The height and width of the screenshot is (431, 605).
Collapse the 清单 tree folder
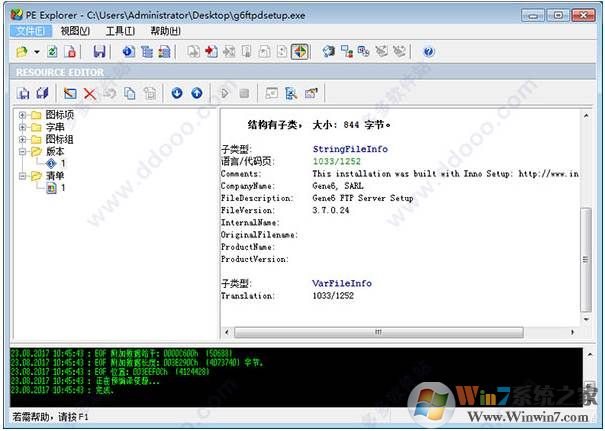22,176
